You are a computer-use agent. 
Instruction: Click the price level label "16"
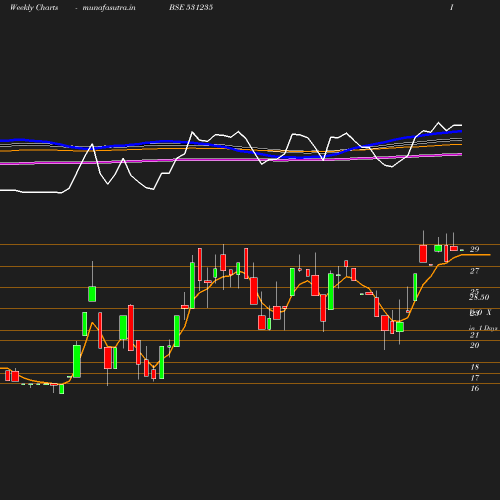(475, 388)
